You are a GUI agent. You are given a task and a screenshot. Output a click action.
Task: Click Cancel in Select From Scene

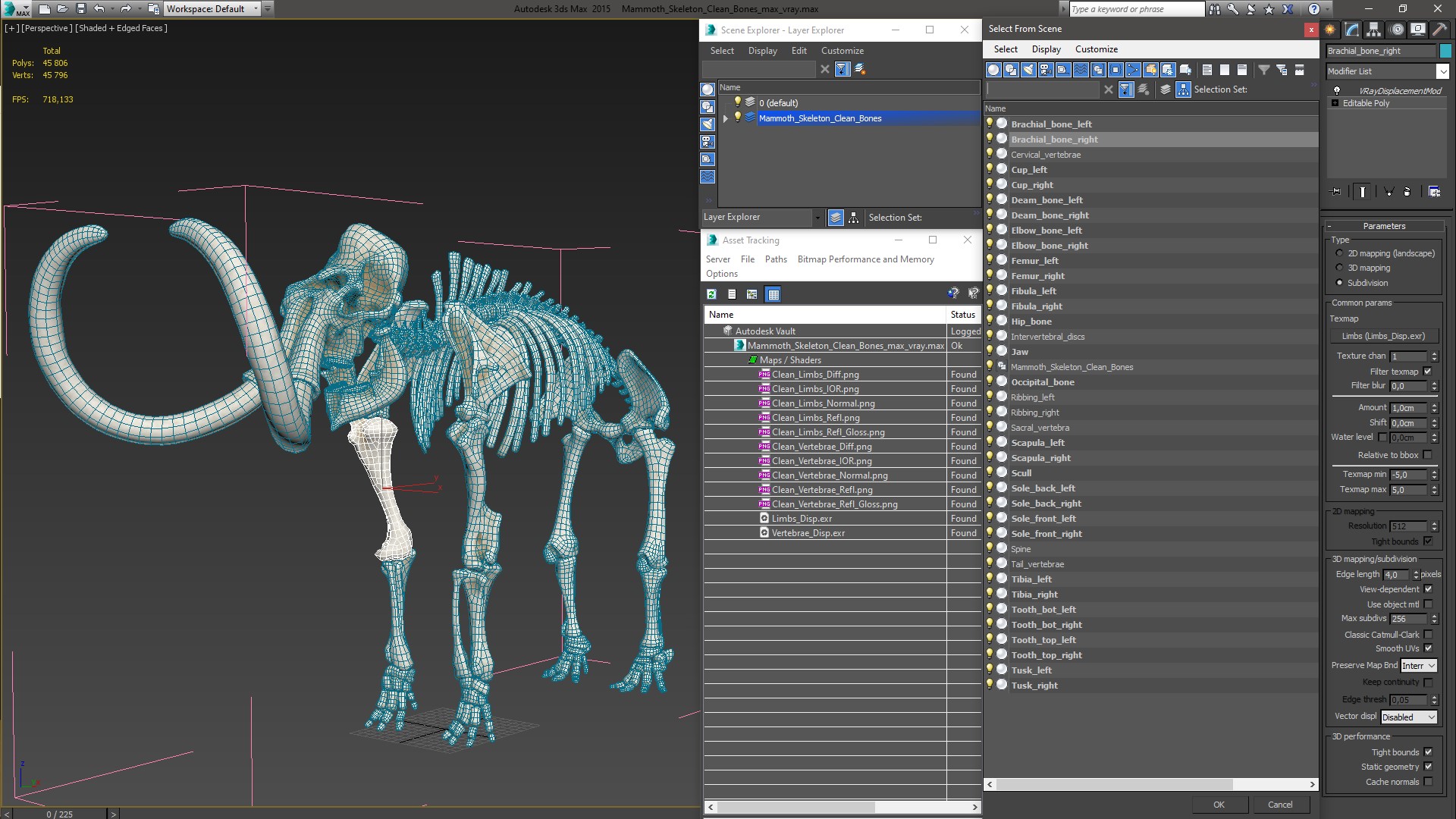point(1280,805)
